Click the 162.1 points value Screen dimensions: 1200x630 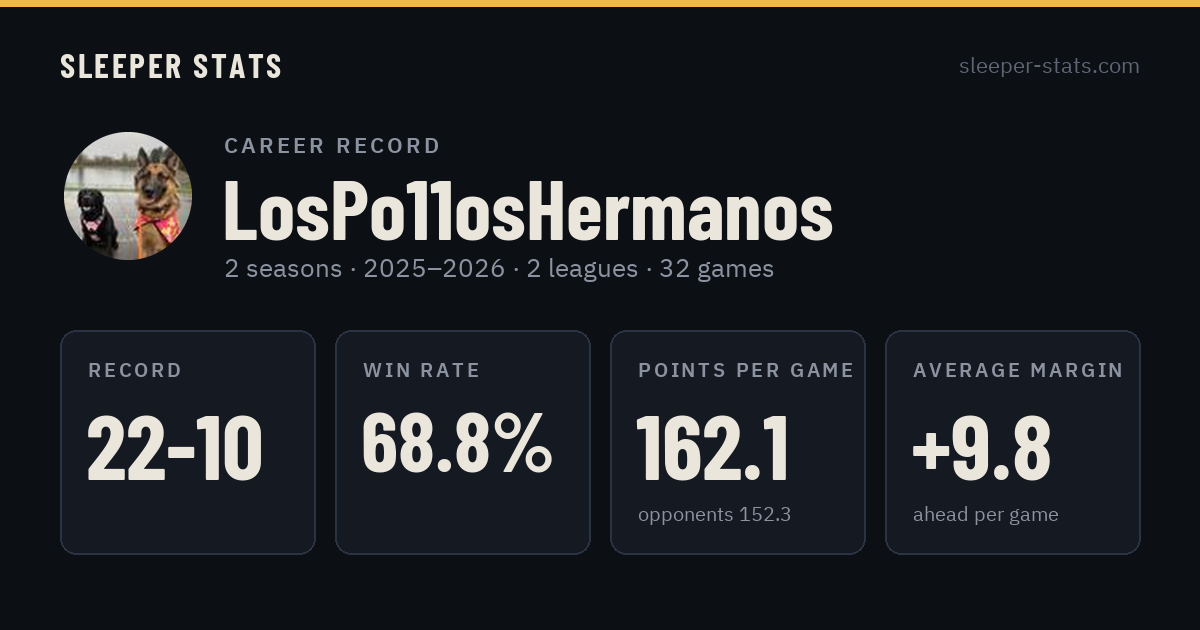pyautogui.click(x=713, y=449)
